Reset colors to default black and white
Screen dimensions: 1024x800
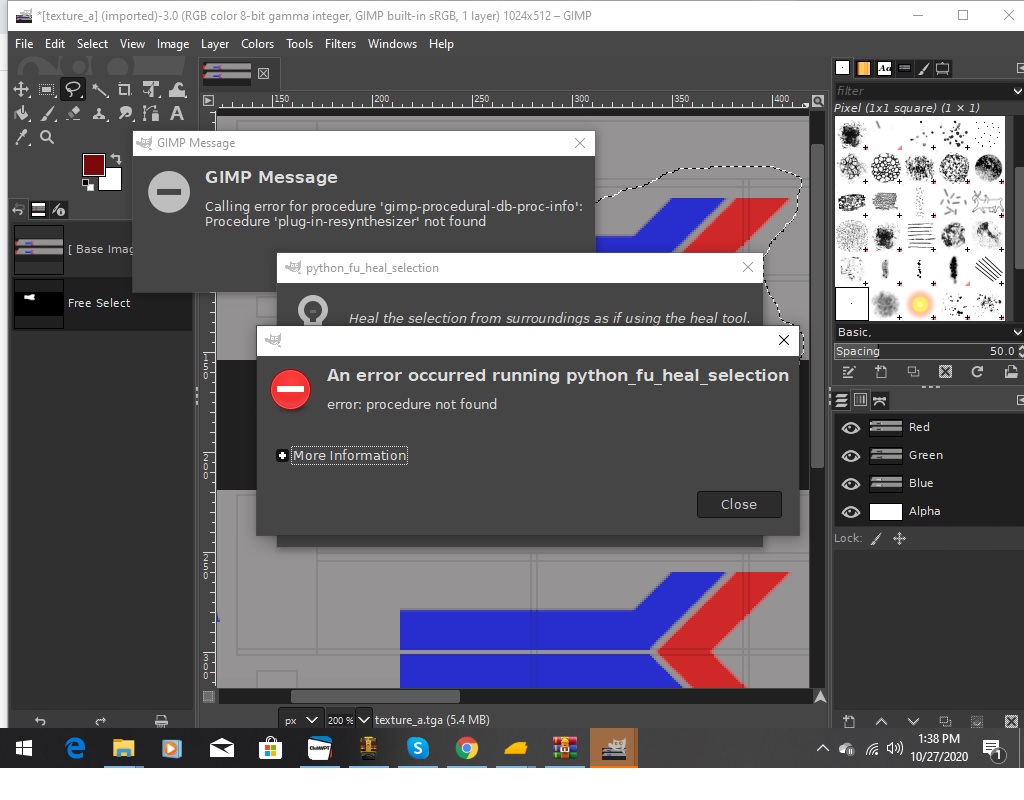[88, 186]
